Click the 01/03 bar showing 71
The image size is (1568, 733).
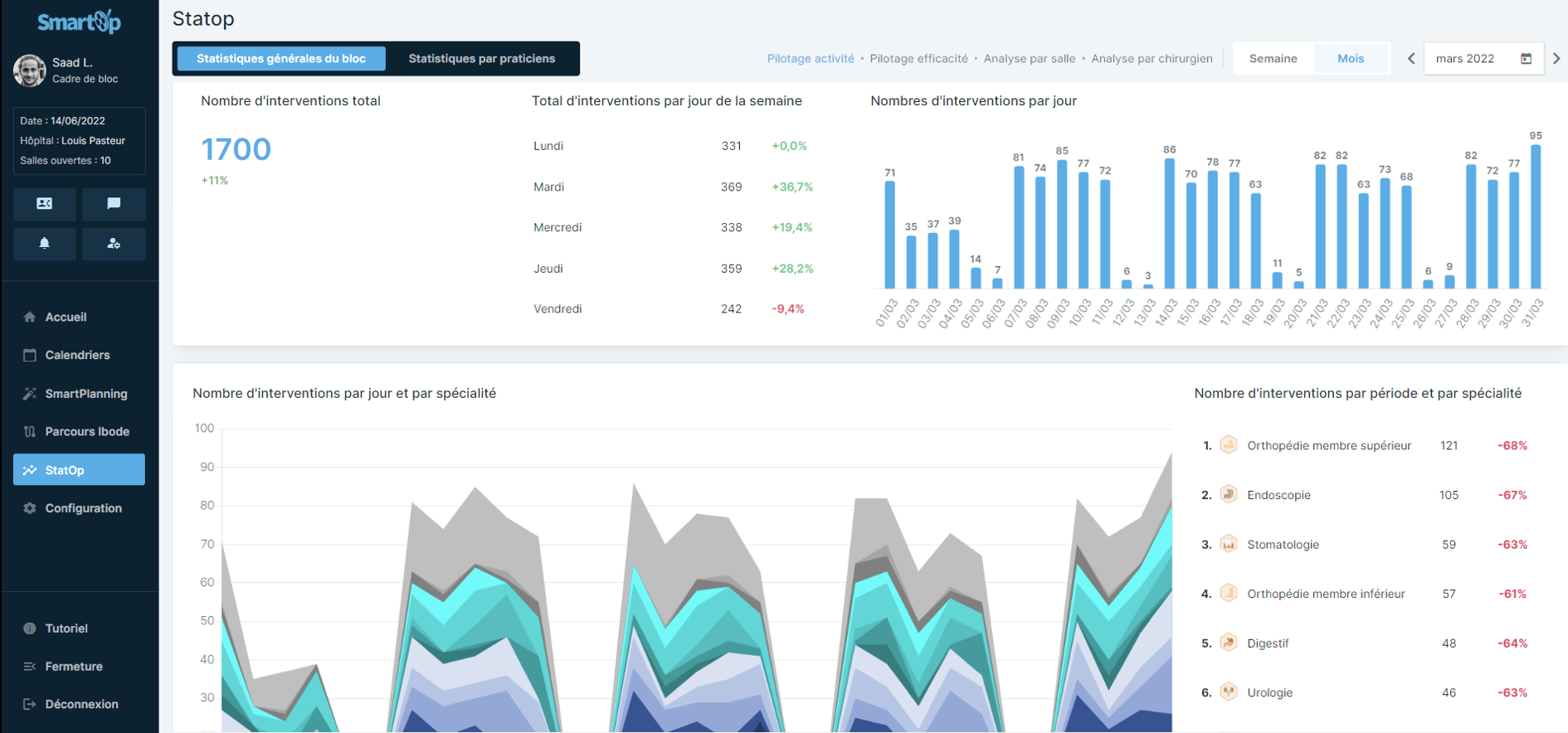[890, 235]
